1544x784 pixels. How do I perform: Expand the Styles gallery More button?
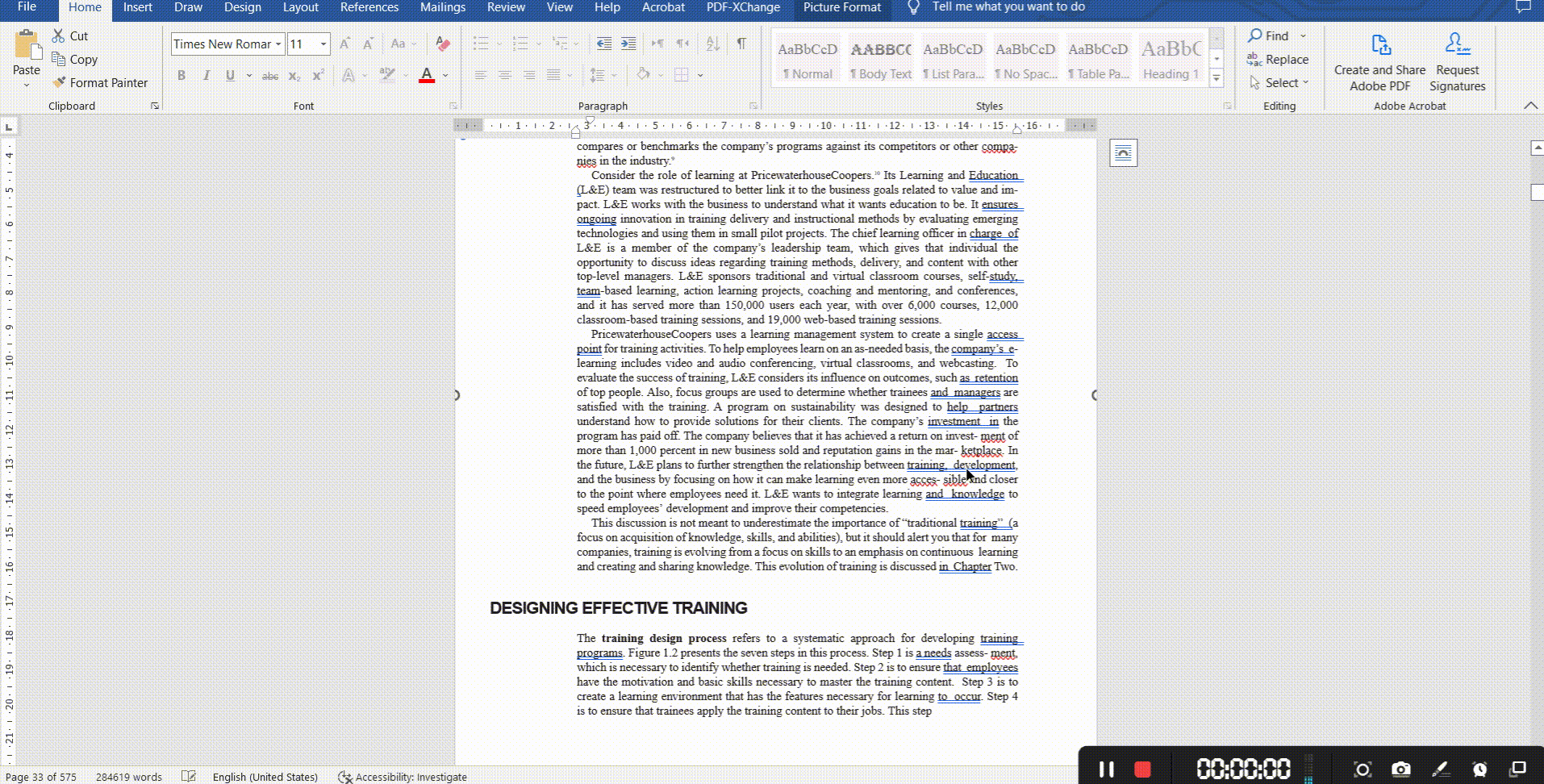tap(1216, 78)
